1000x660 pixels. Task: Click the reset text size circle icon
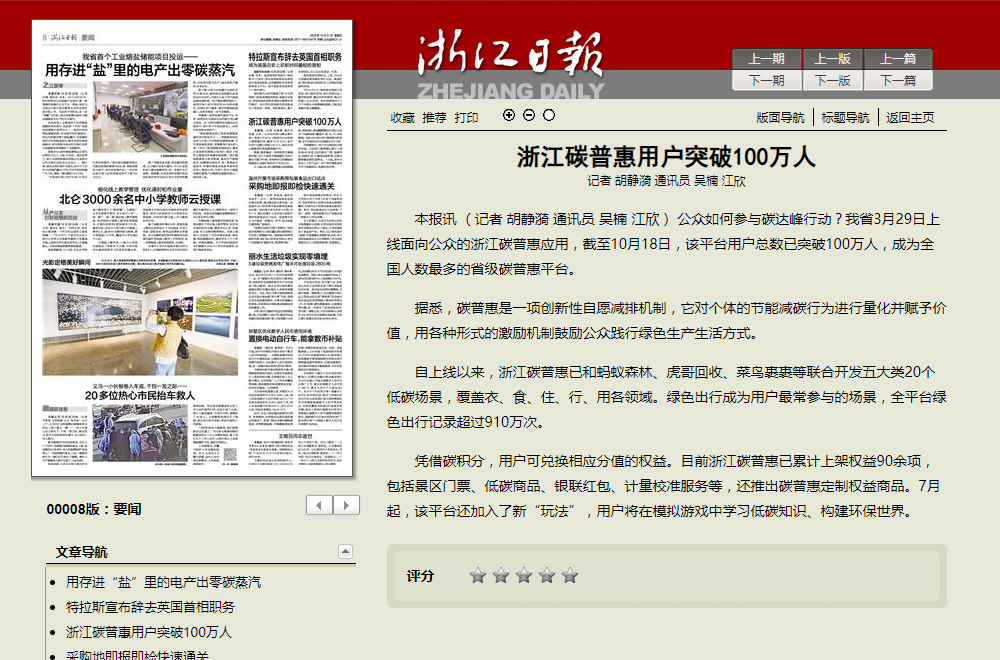549,115
